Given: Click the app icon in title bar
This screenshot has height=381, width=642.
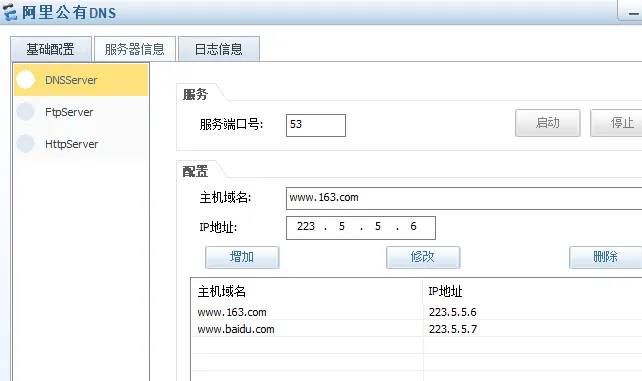Looking at the screenshot, I should [10, 12].
